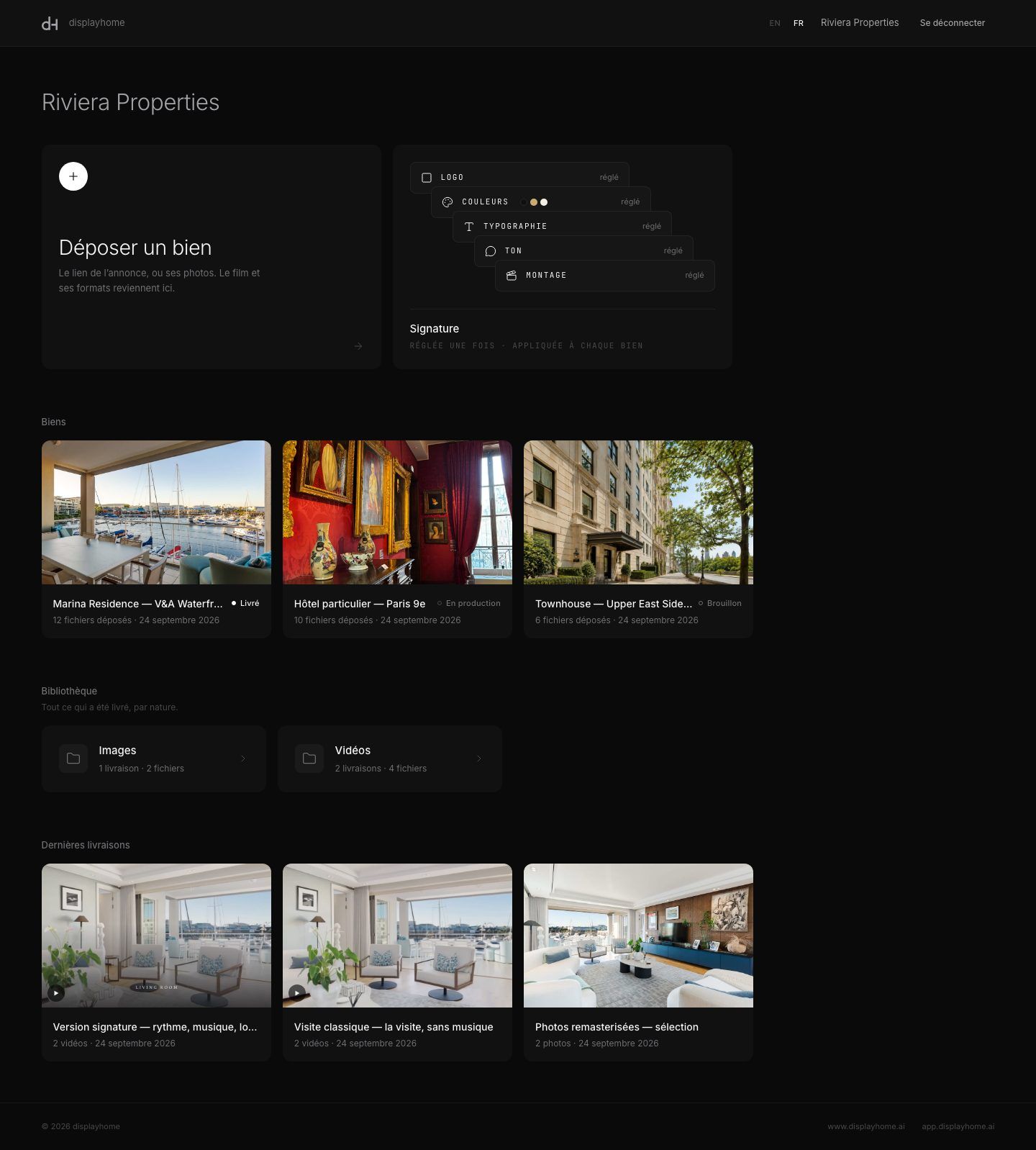Open Hôtel particulier Paris 9e thumbnail

(397, 512)
